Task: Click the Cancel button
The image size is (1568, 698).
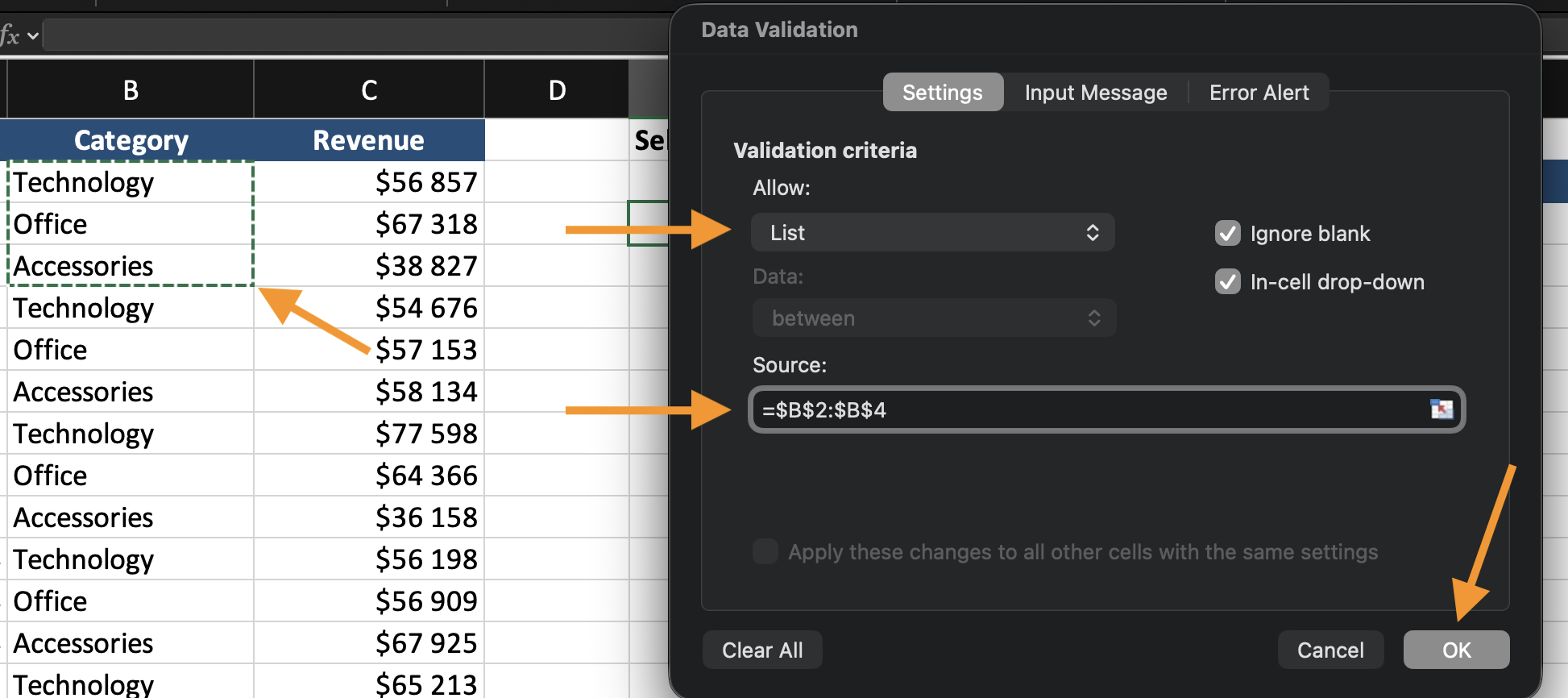Action: point(1329,650)
